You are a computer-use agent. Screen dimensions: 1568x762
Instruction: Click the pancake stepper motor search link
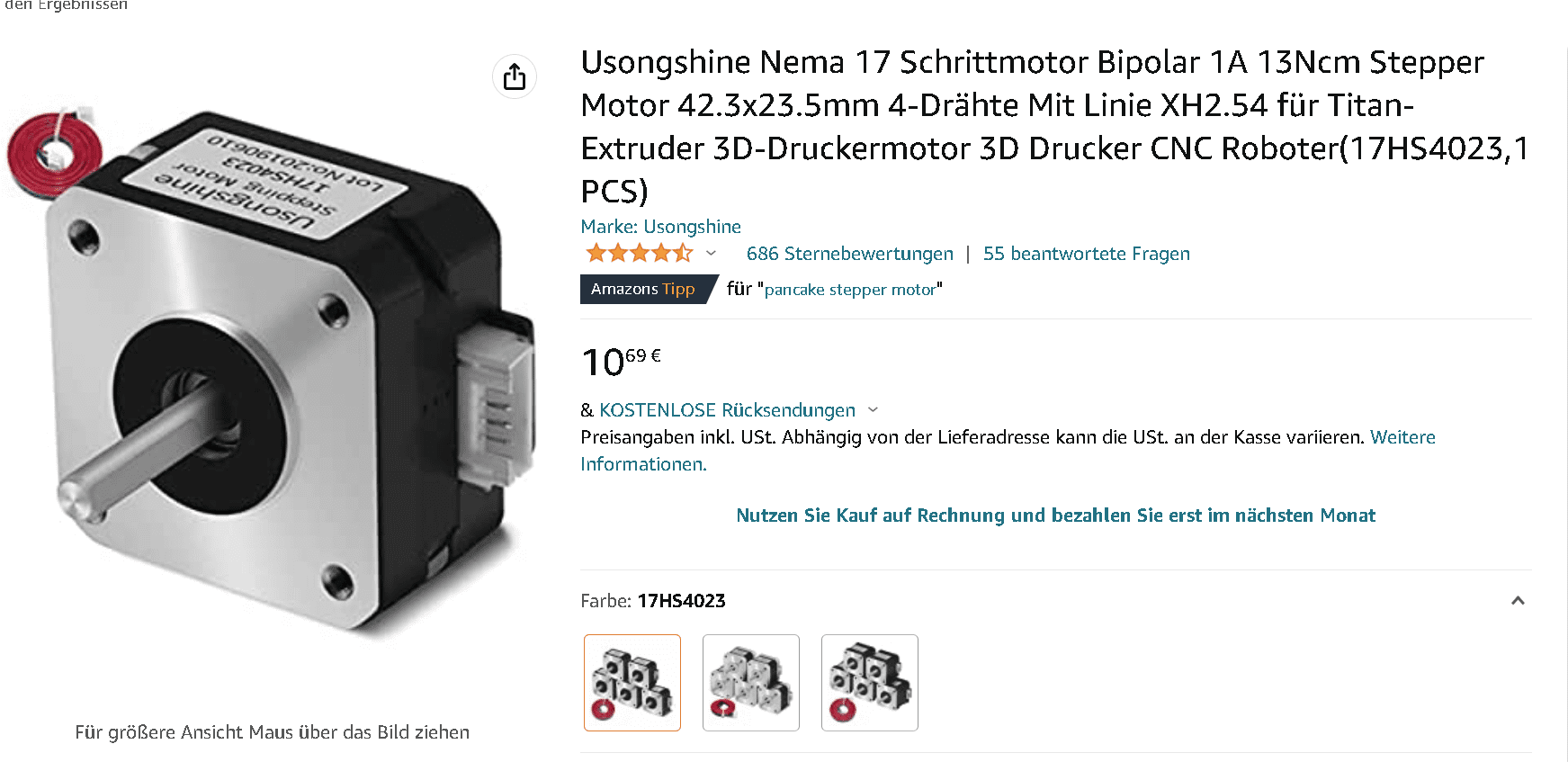tap(850, 290)
